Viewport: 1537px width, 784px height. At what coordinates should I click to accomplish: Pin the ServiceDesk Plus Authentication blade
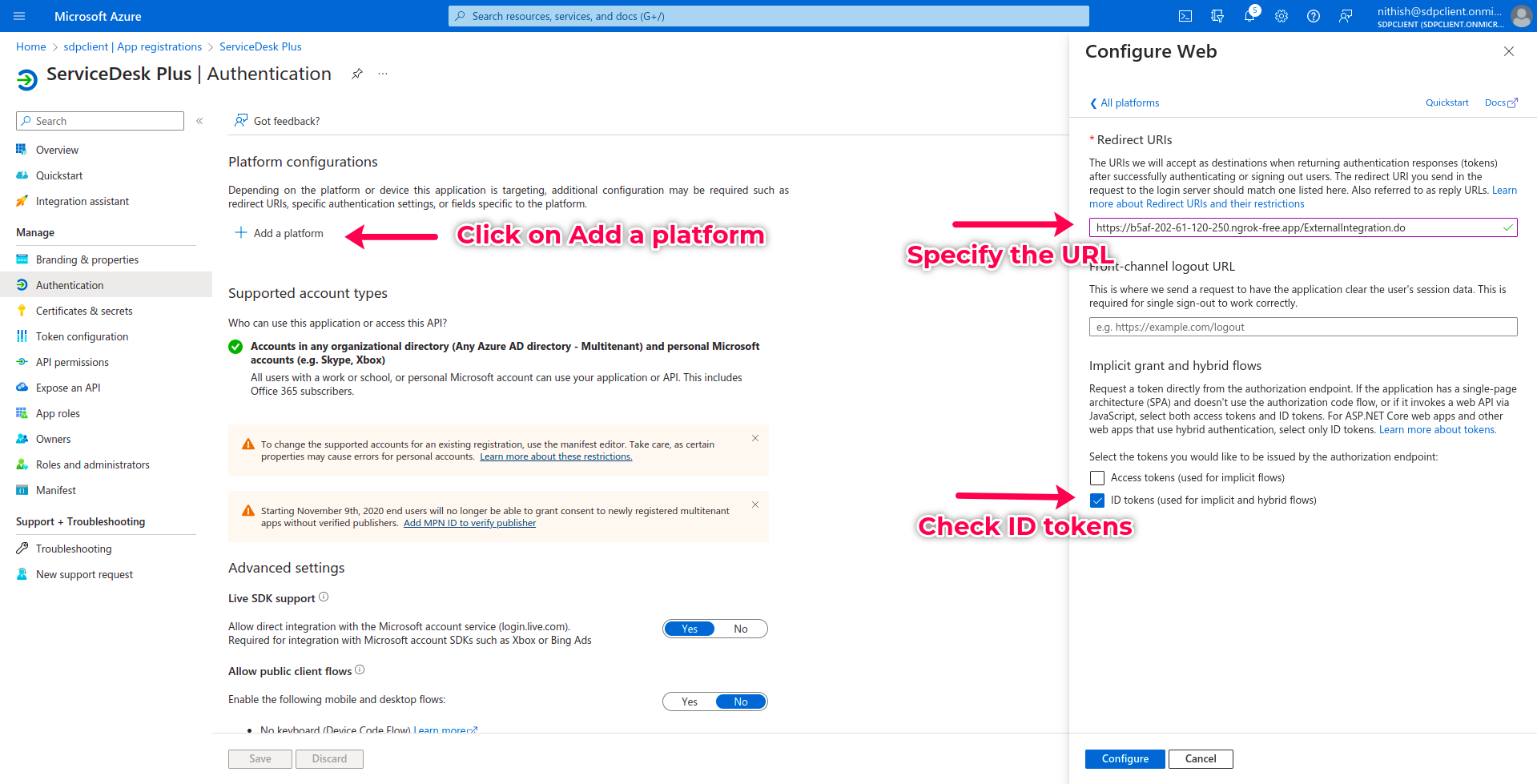tap(357, 74)
